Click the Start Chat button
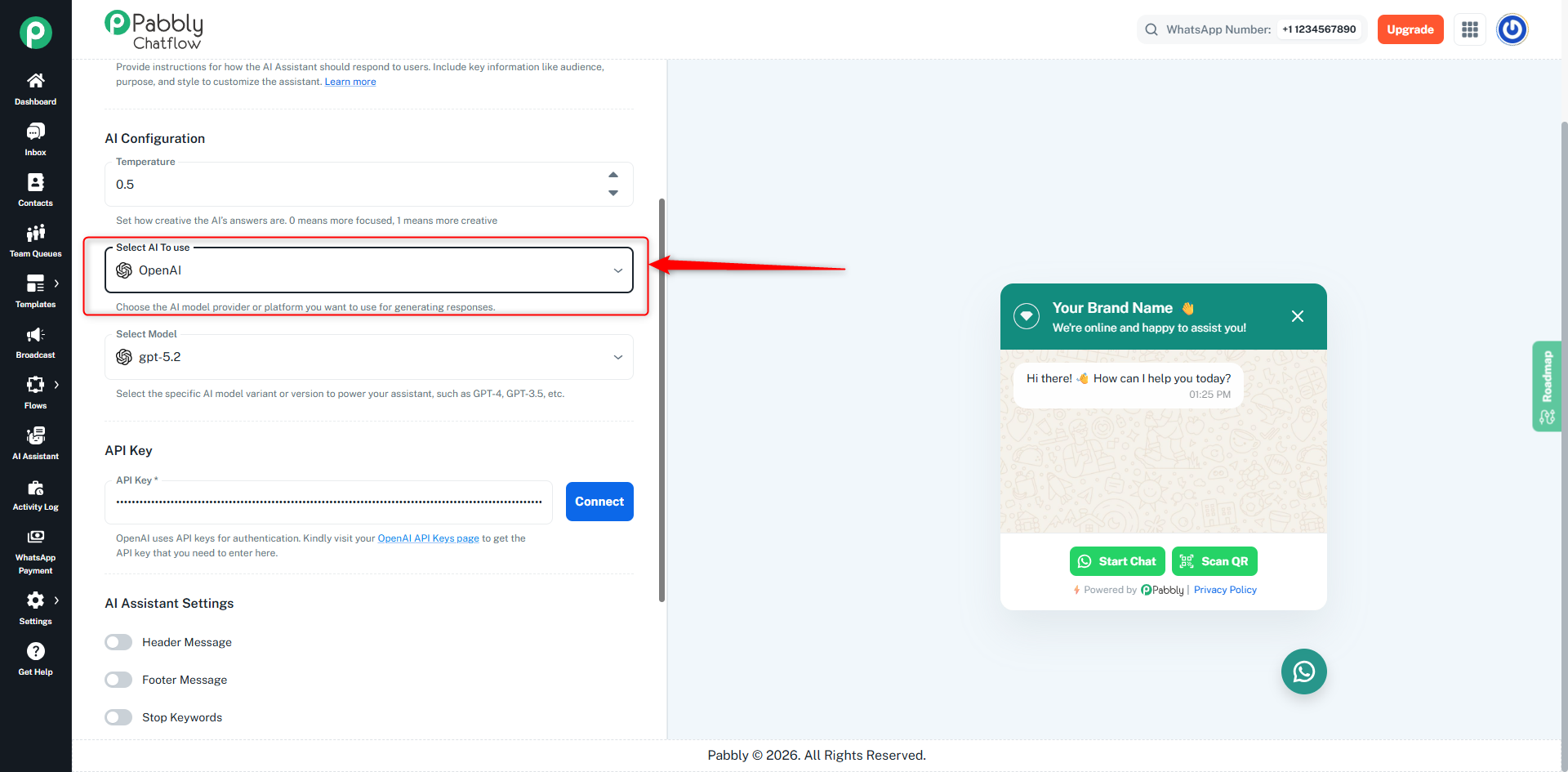 tap(1117, 561)
